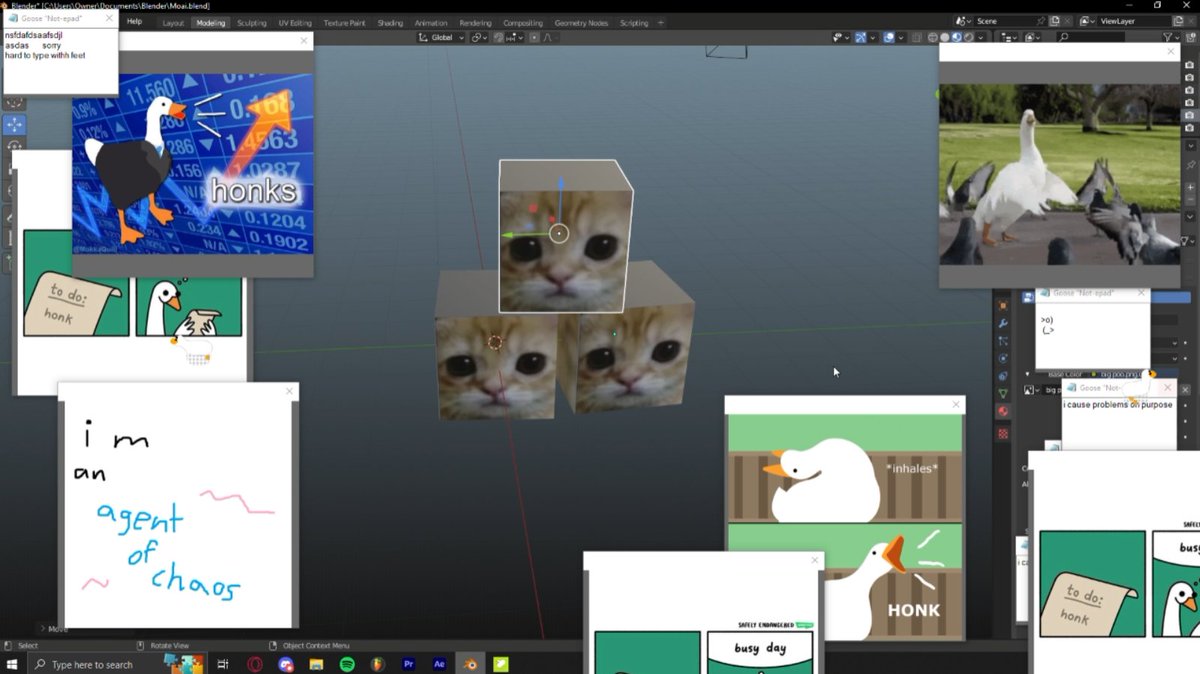Open the snapping options dropdown
Viewport: 1200px width, 674px height.
coord(515,37)
